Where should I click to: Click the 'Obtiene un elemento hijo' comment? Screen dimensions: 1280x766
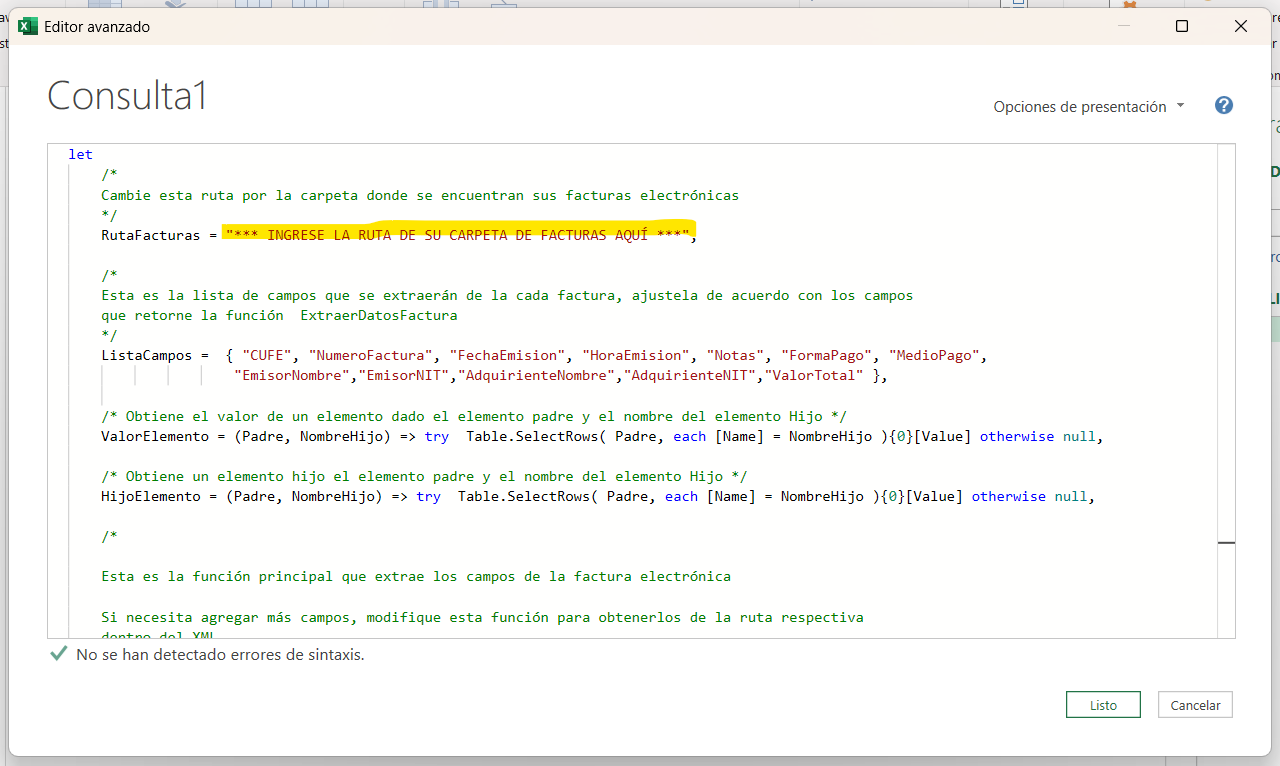coord(424,476)
